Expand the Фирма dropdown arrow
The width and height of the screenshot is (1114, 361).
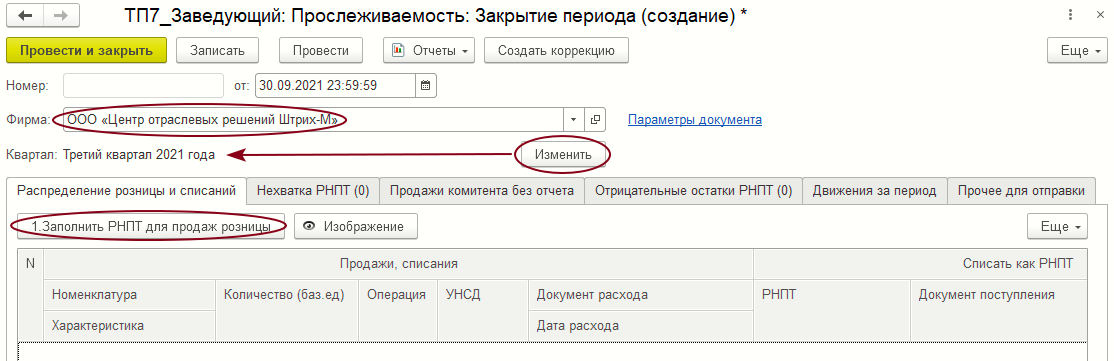(x=574, y=120)
